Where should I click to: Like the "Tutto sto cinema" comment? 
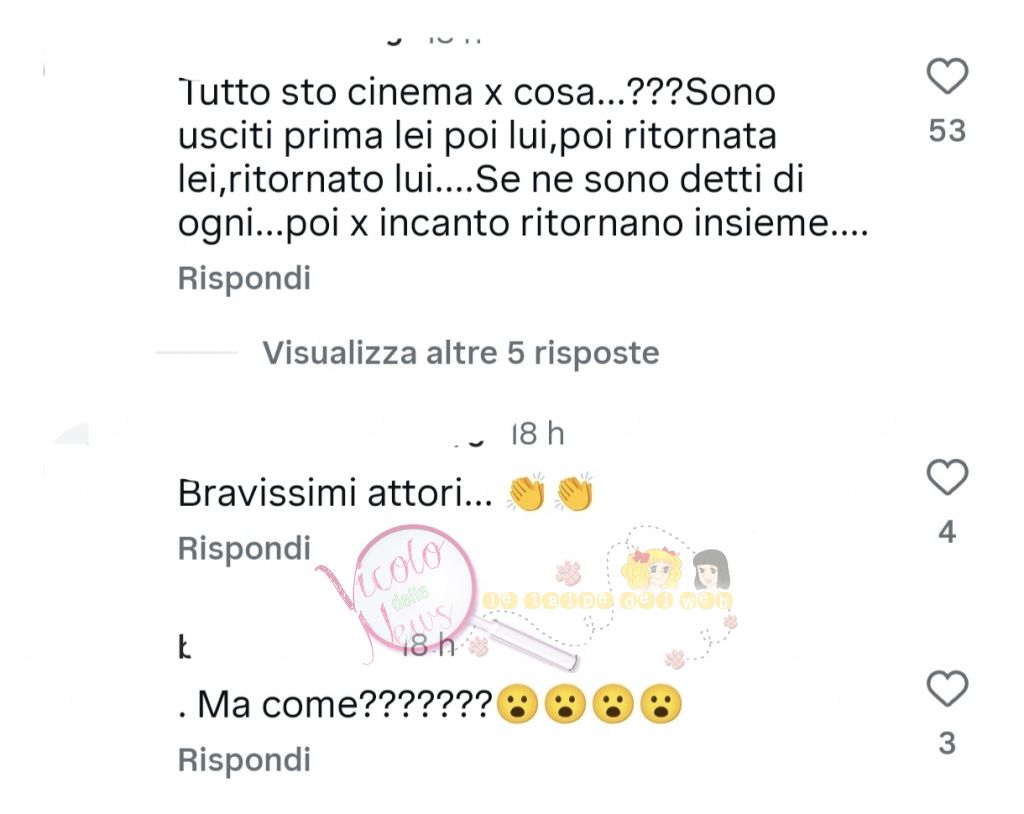pos(947,76)
